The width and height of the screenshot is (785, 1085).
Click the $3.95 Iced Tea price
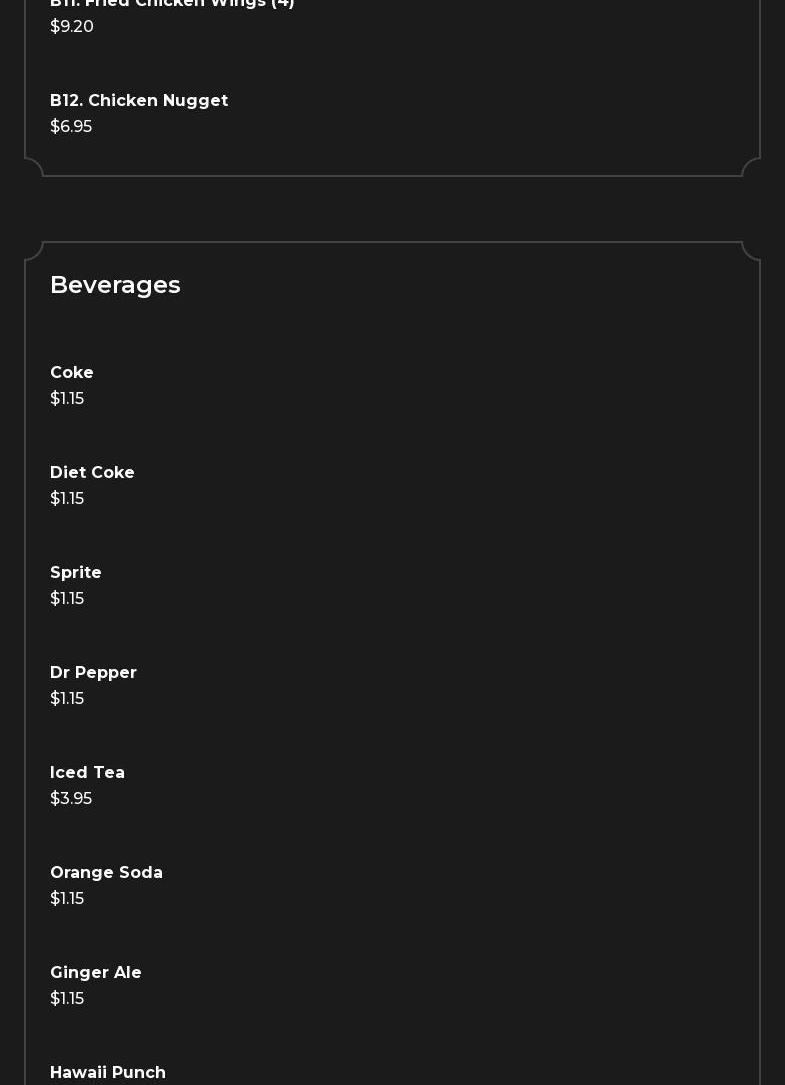[x=71, y=799]
